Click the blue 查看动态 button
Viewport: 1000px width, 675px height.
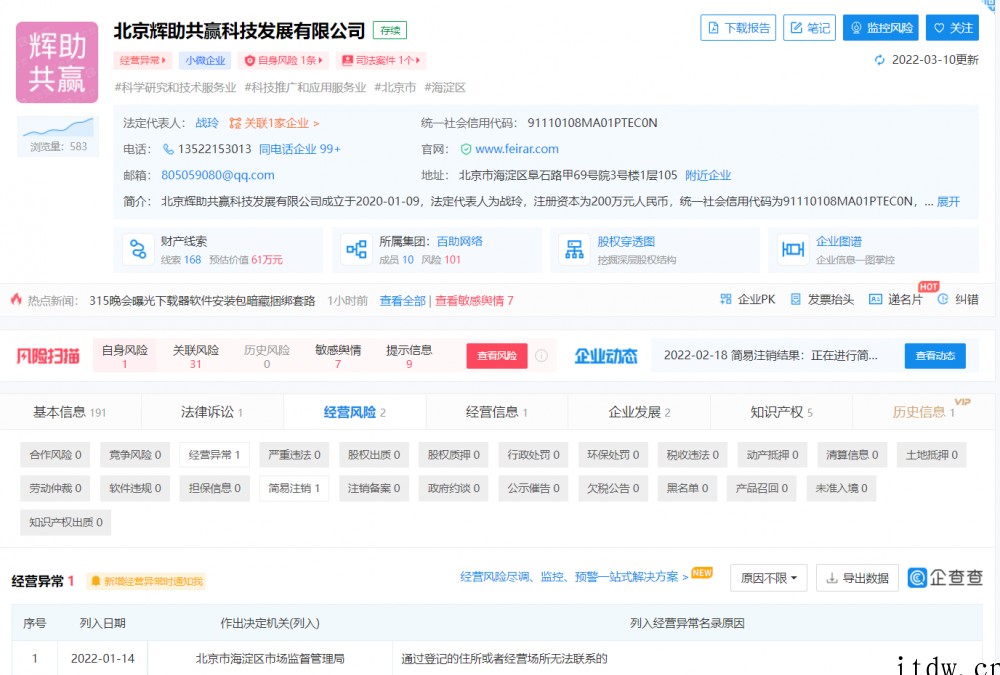(x=935, y=355)
